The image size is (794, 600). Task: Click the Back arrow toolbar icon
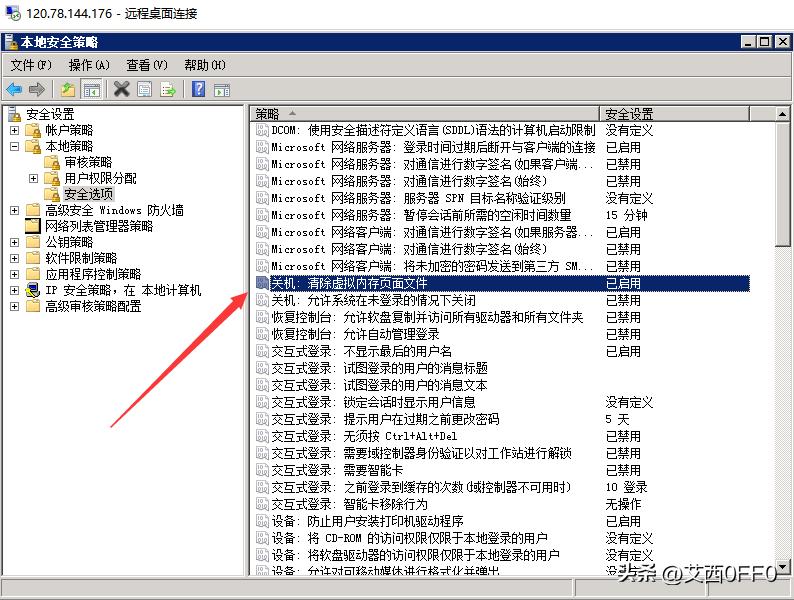point(14,90)
